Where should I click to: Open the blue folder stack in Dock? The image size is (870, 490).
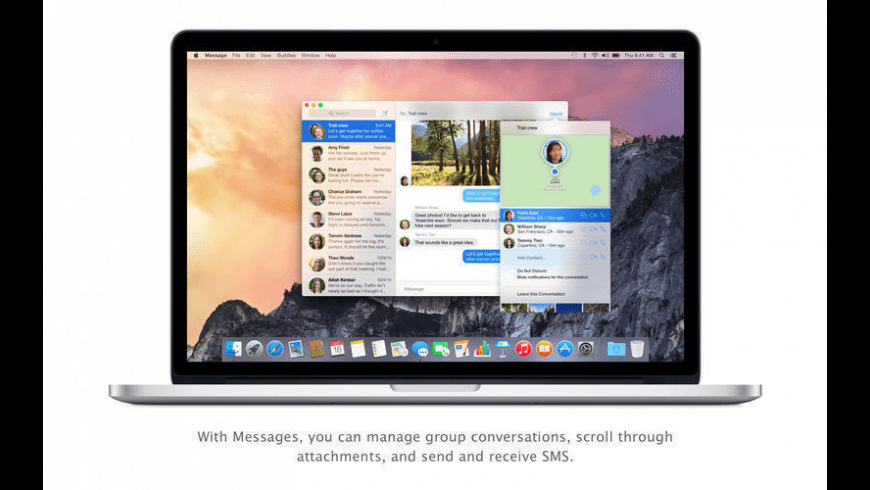click(x=616, y=348)
